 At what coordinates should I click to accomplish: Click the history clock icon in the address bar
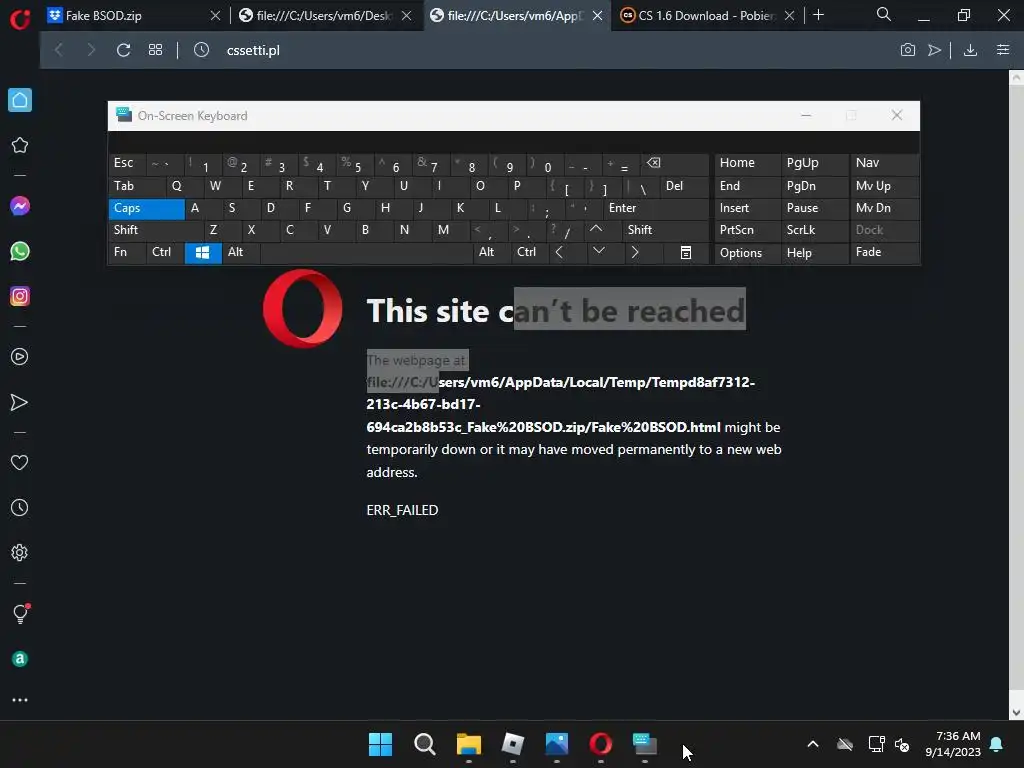click(x=201, y=50)
